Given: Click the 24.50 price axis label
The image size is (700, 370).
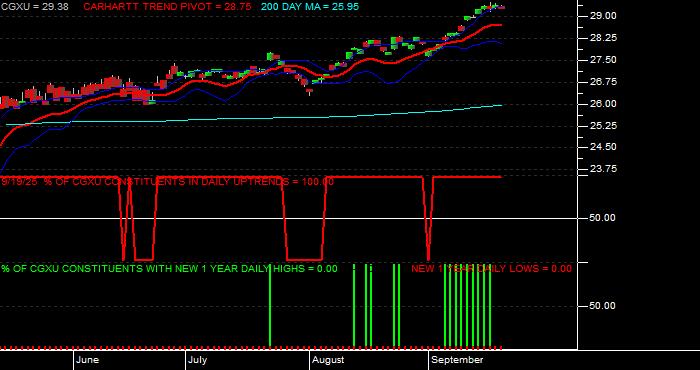Looking at the screenshot, I should coord(603,147).
